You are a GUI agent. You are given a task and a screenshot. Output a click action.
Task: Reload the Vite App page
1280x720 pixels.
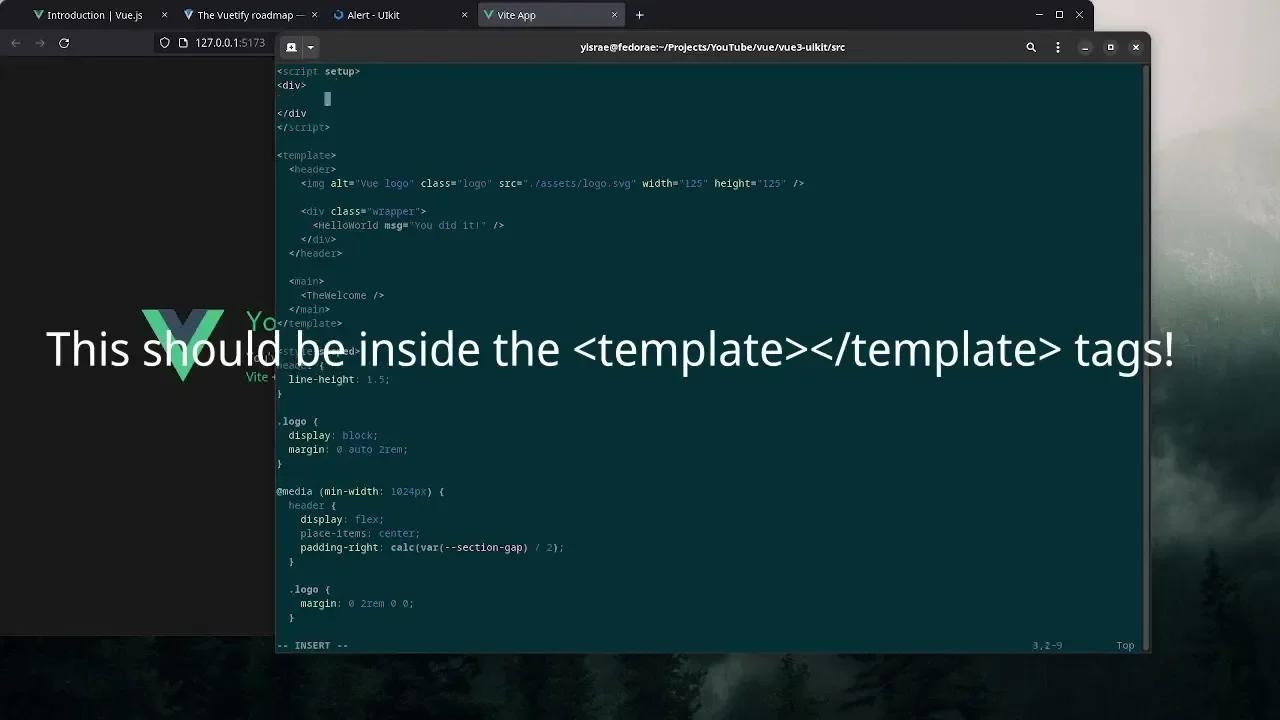tap(63, 43)
